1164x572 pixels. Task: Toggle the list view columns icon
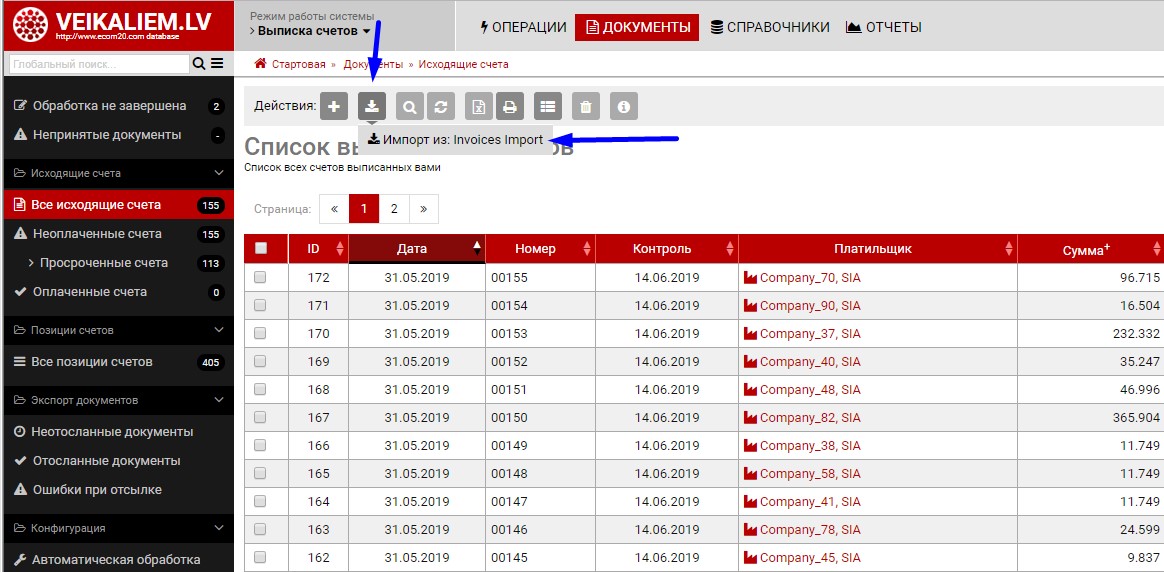(546, 107)
